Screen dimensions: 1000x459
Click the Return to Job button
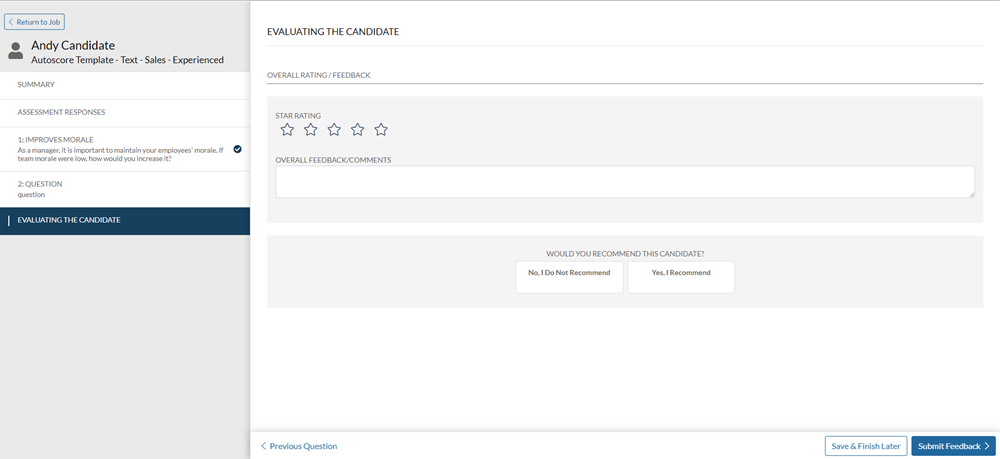35,22
